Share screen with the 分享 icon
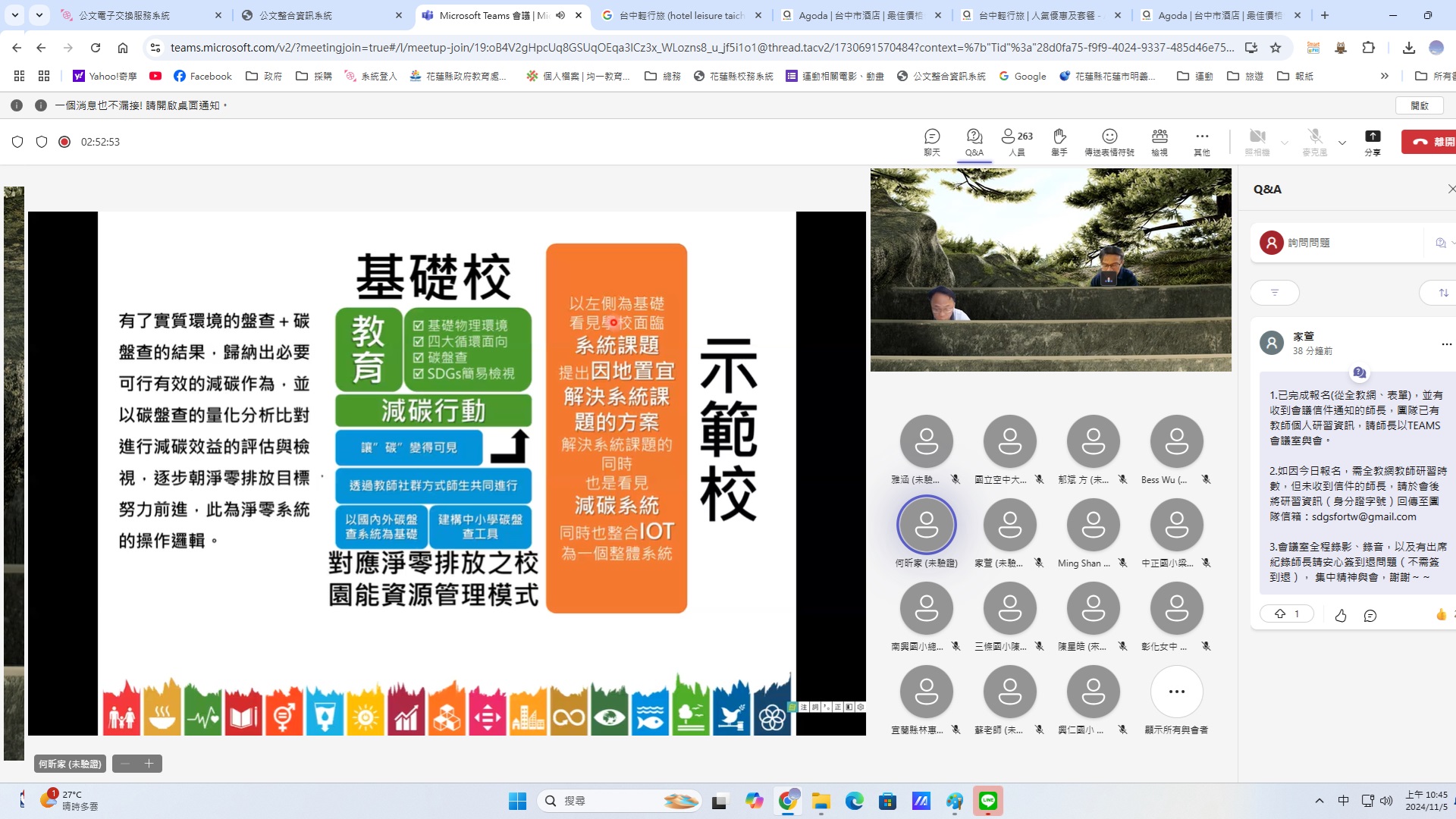This screenshot has width=1456, height=819. (x=1373, y=141)
